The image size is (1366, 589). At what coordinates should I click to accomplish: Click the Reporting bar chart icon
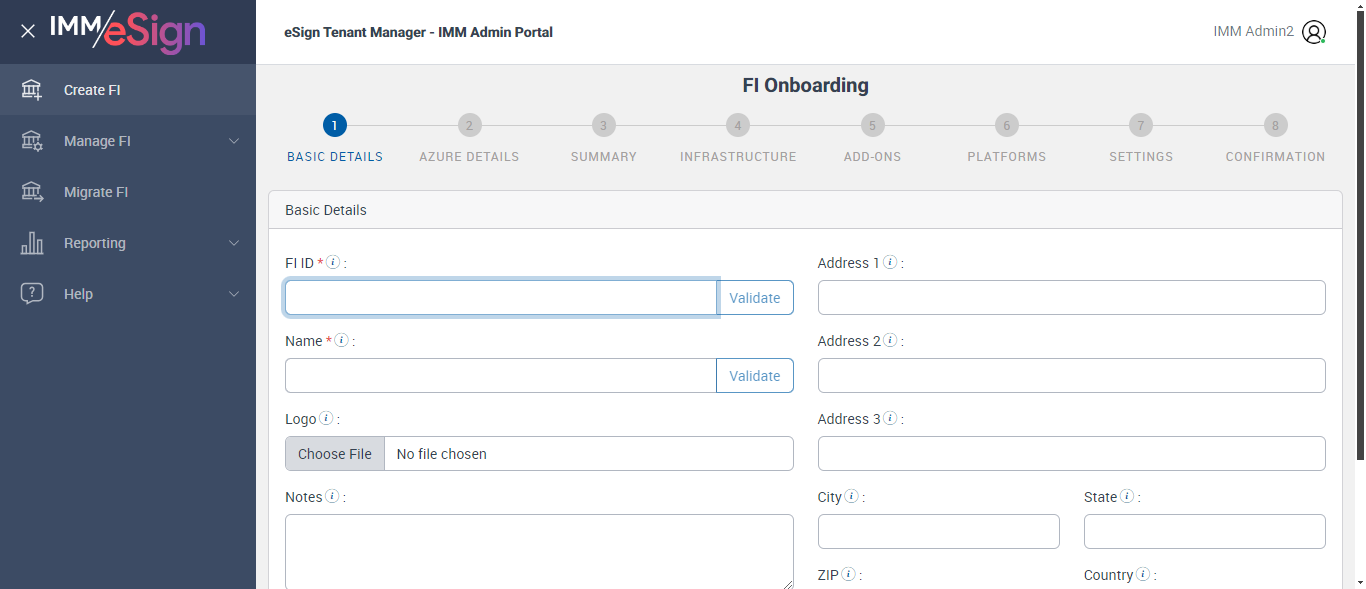pos(32,243)
